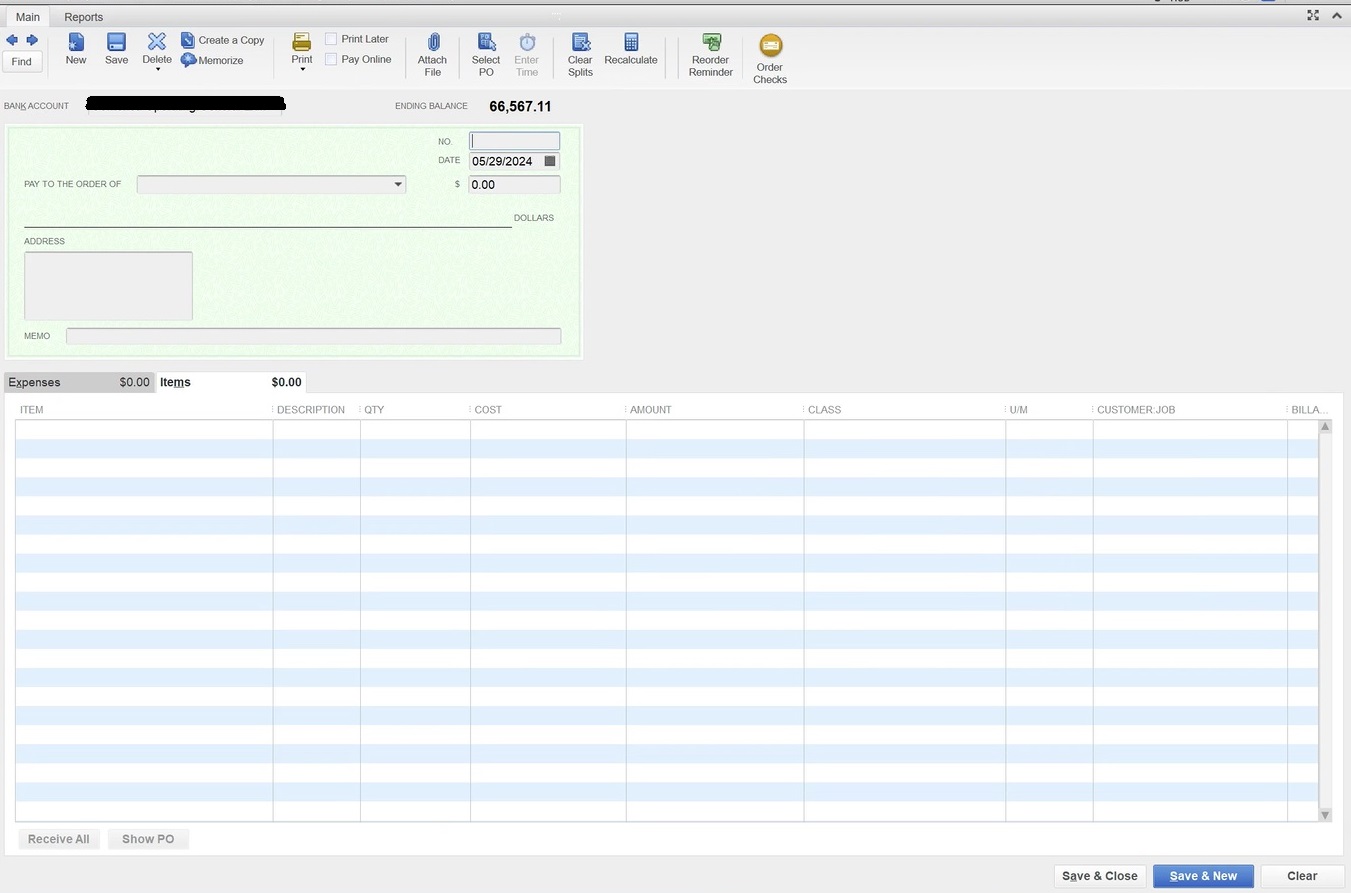Open Pay to the Order Of dropdown
1351x893 pixels.
click(x=398, y=184)
